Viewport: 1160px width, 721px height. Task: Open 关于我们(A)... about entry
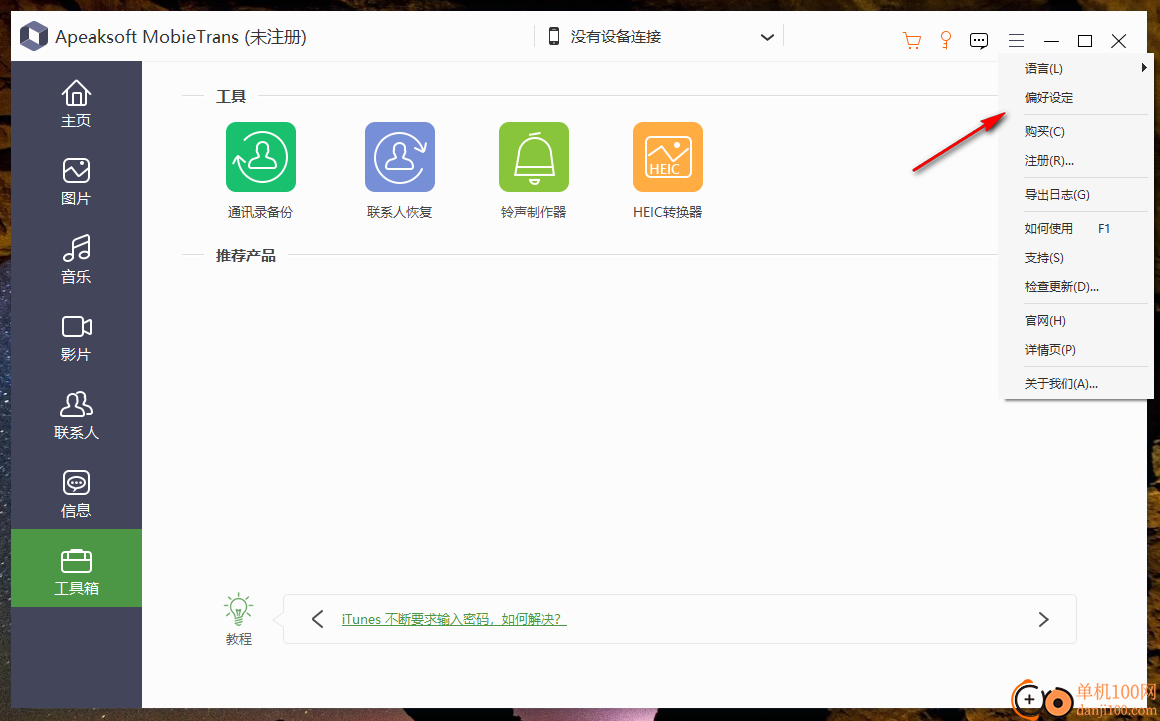tap(1076, 384)
